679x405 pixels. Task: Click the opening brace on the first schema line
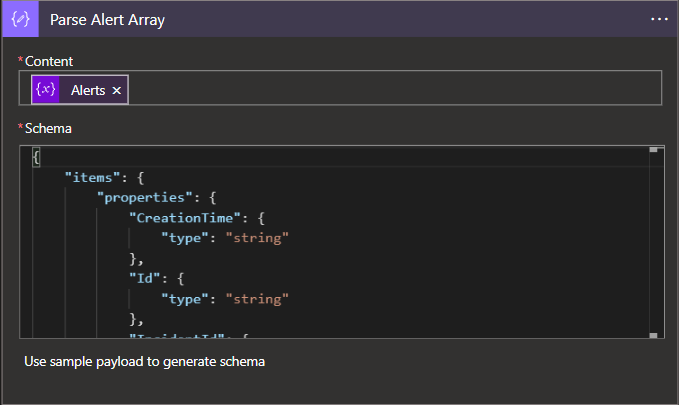click(36, 158)
